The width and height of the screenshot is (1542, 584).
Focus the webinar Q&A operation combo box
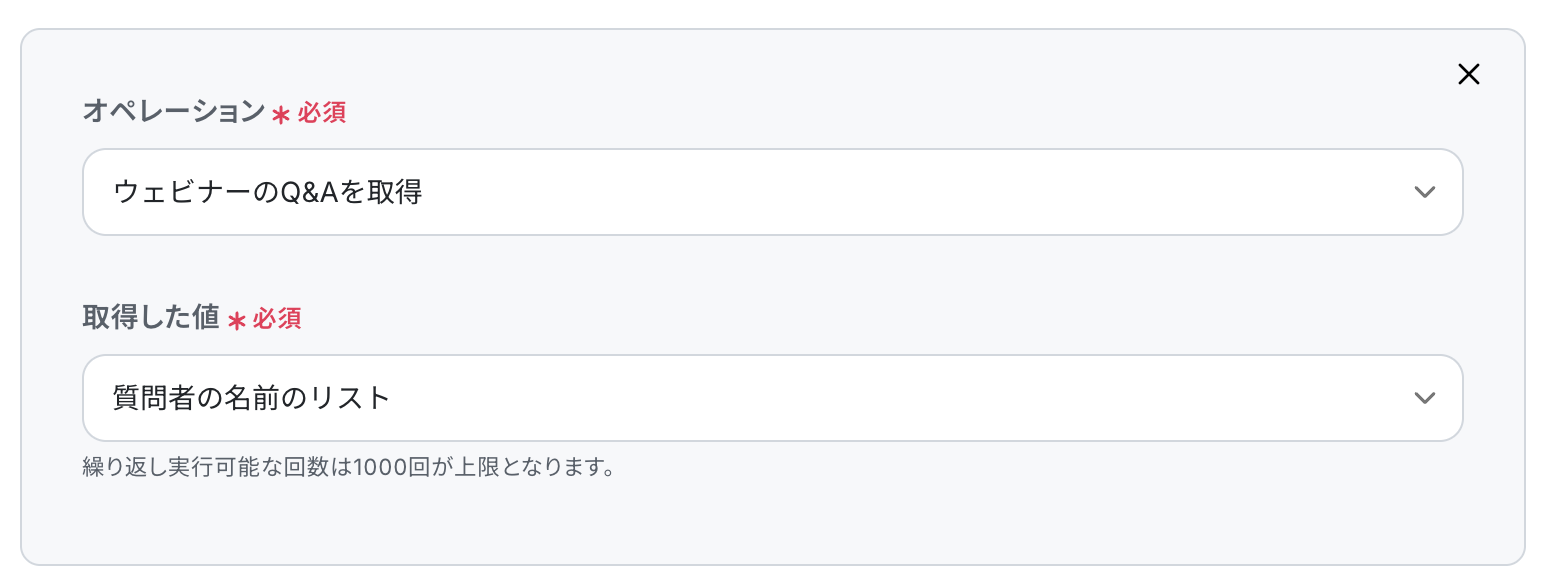[772, 192]
